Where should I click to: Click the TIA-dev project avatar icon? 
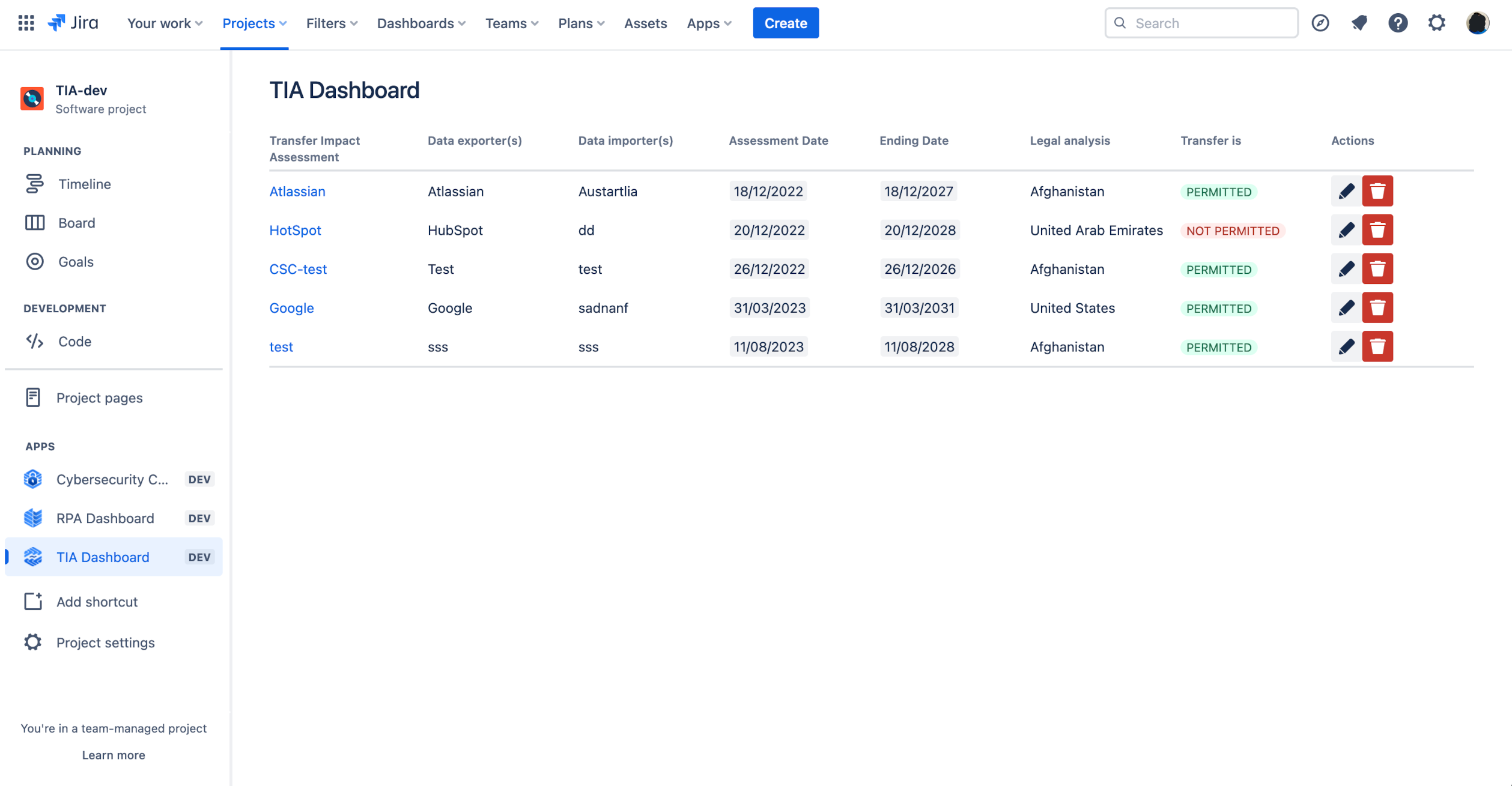coord(32,98)
